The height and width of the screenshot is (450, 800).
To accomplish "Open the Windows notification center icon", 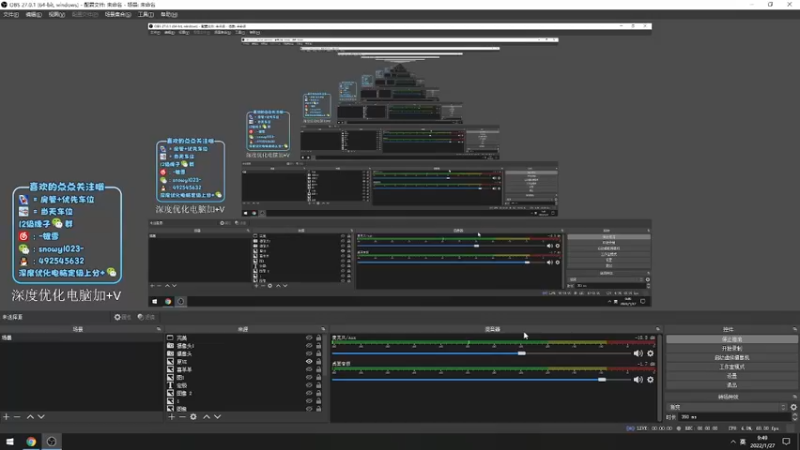I will pyautogui.click(x=786, y=442).
